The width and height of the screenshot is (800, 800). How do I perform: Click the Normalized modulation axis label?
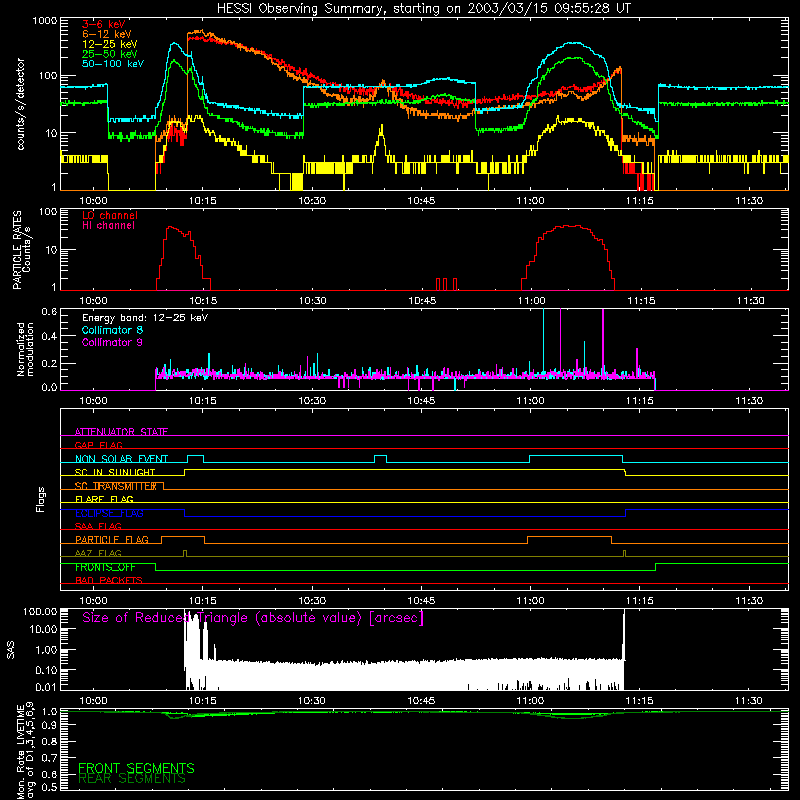(x=25, y=349)
